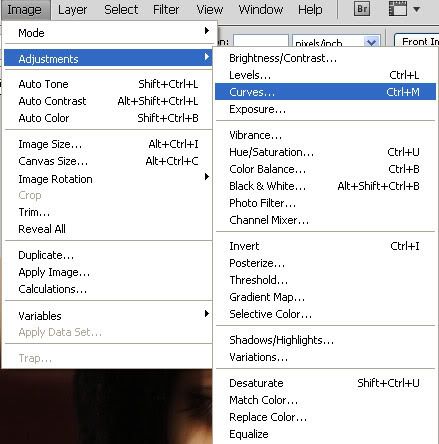
Task: Launch Adobe Bridge via Br icon
Action: [362, 9]
